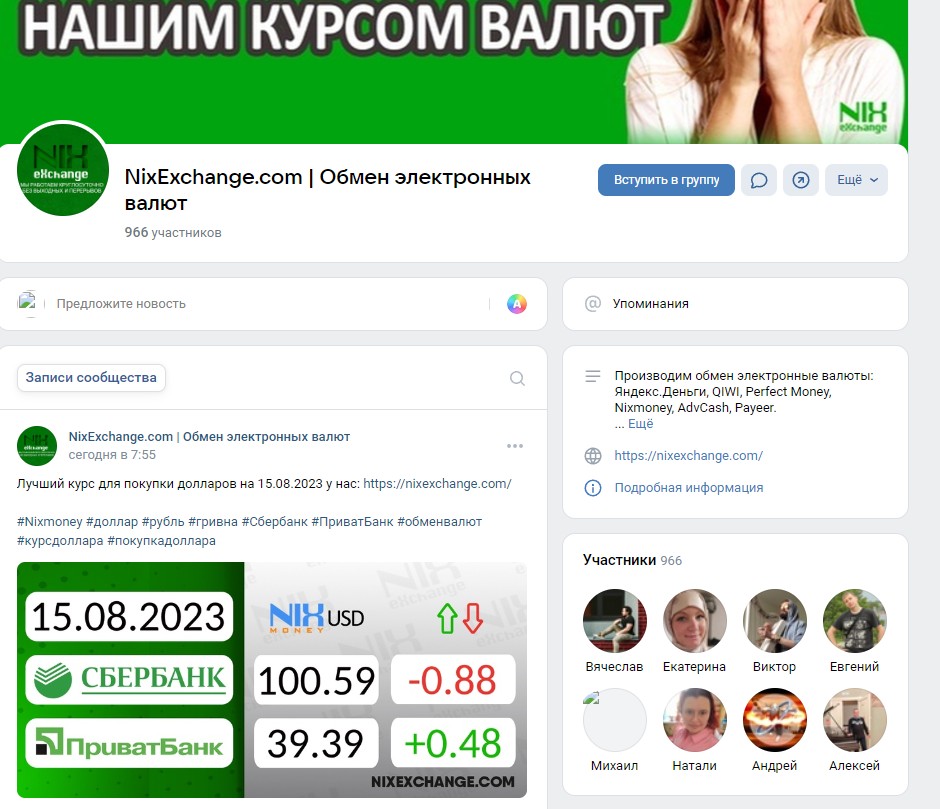Open Евгений's member avatar

click(x=854, y=621)
